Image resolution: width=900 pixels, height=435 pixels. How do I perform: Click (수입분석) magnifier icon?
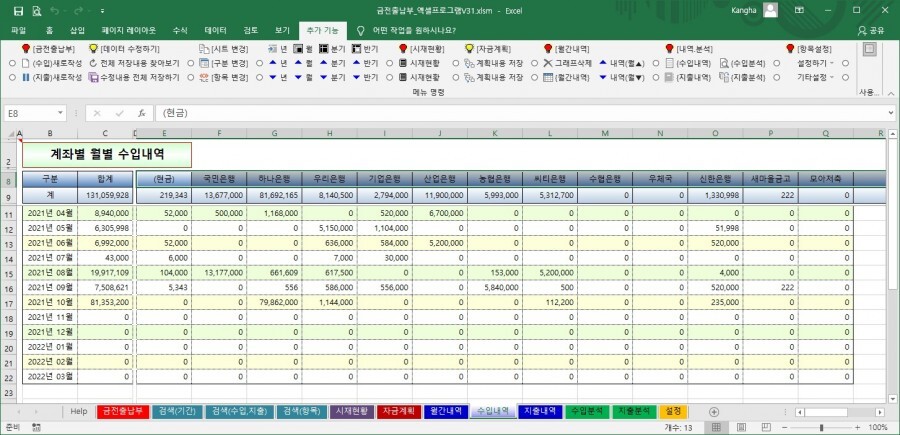tap(724, 63)
